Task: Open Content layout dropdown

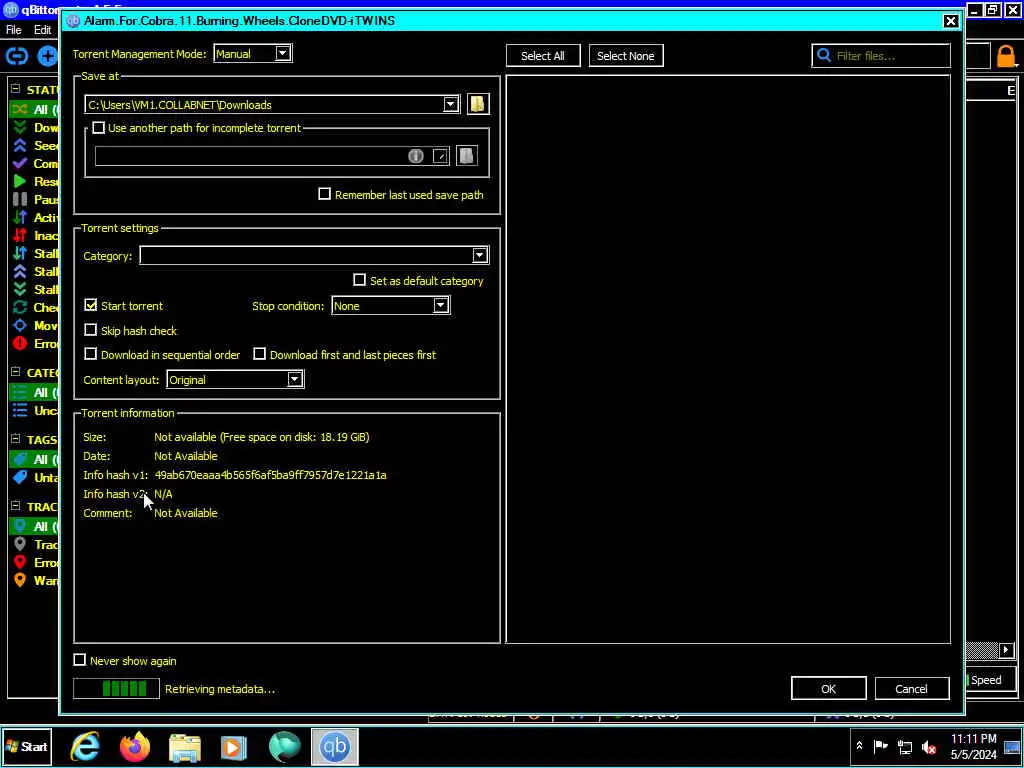Action: 235,379
